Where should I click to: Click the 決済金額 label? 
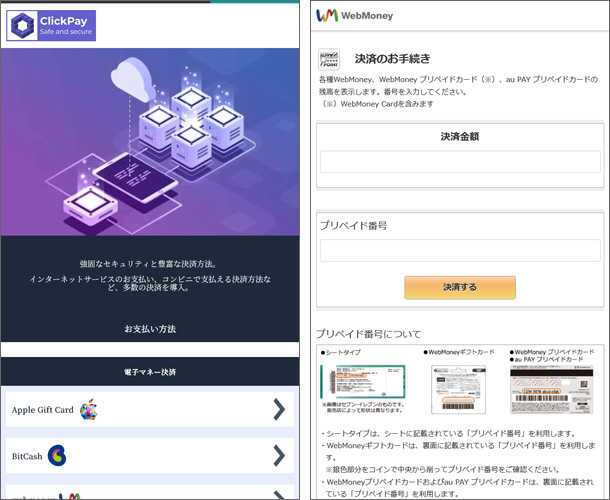click(x=460, y=137)
